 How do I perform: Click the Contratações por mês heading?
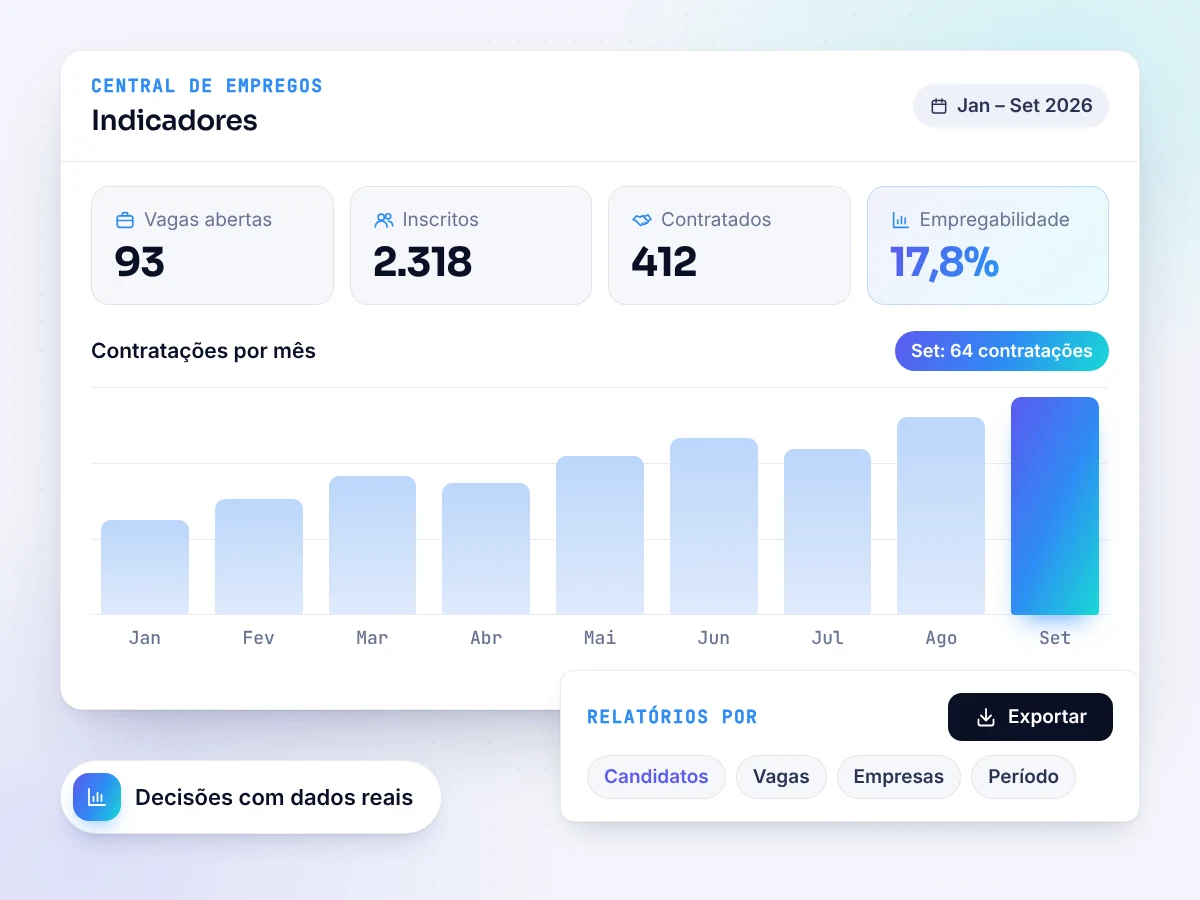203,351
